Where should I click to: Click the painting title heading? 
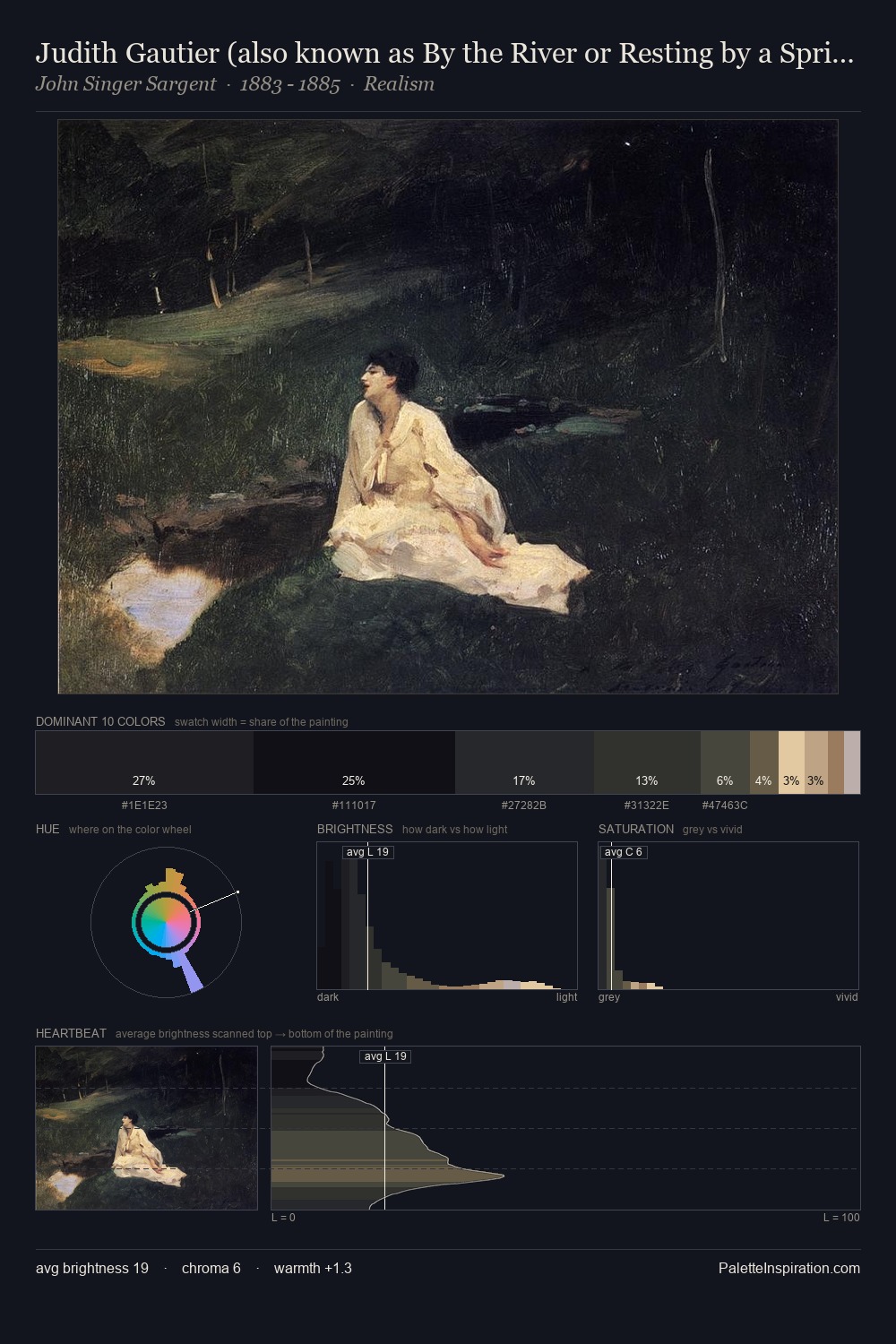point(444,54)
